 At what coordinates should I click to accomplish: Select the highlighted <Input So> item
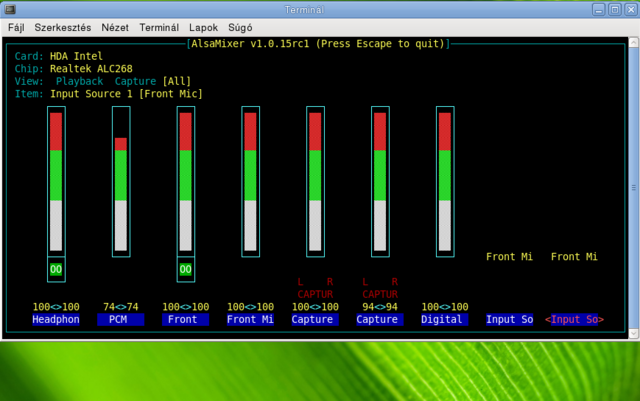point(574,320)
